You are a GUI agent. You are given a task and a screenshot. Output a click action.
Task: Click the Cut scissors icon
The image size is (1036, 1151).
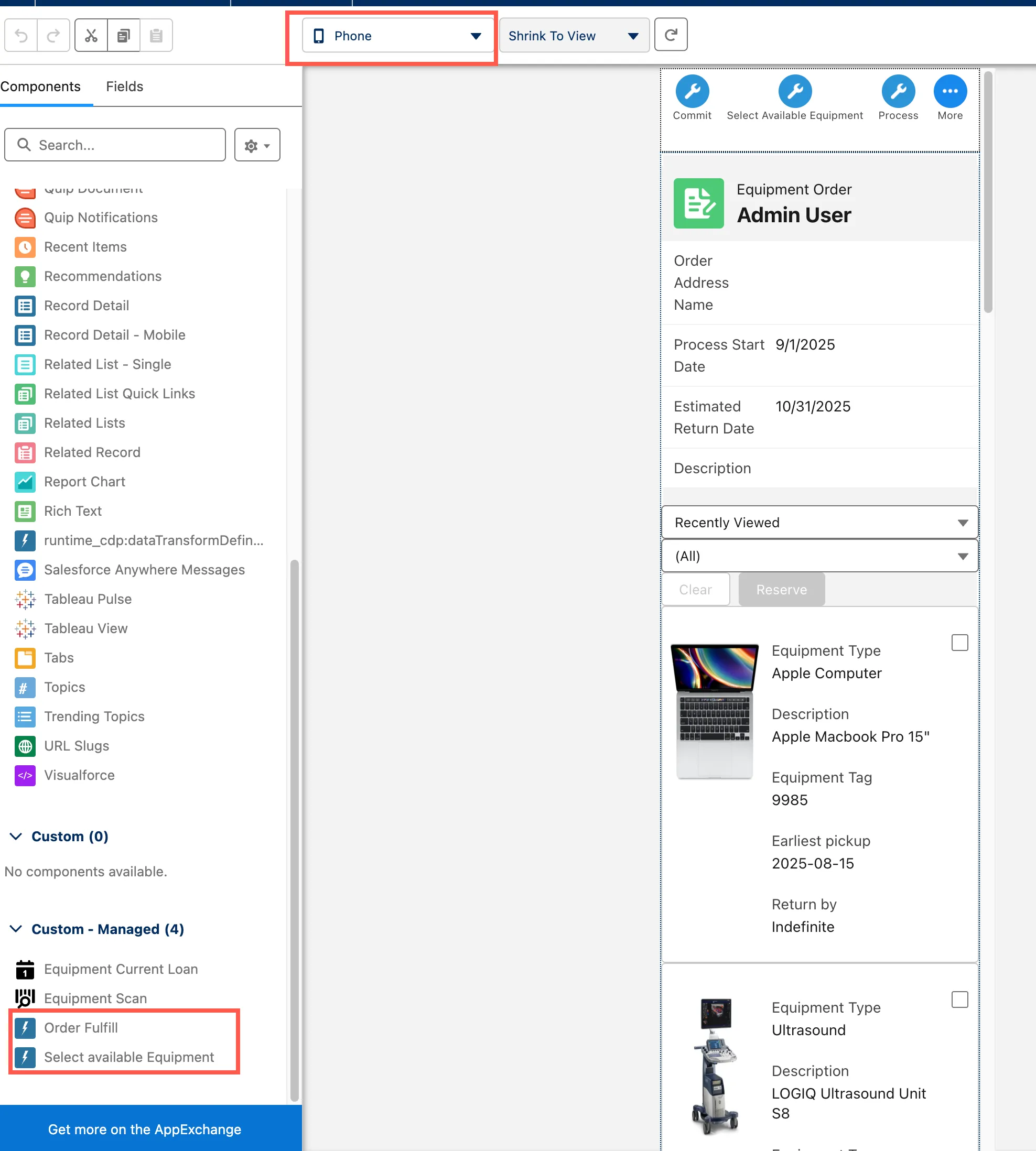coord(91,36)
